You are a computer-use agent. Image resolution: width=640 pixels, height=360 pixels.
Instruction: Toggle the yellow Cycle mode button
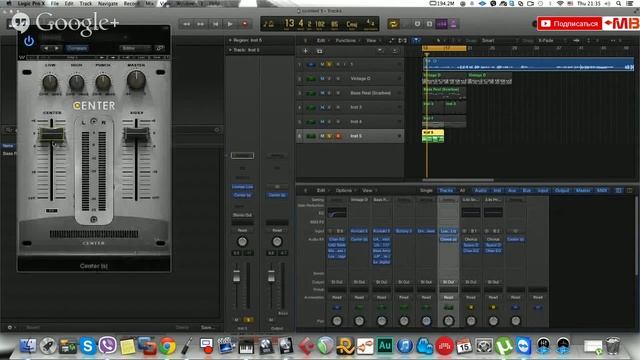click(x=393, y=24)
